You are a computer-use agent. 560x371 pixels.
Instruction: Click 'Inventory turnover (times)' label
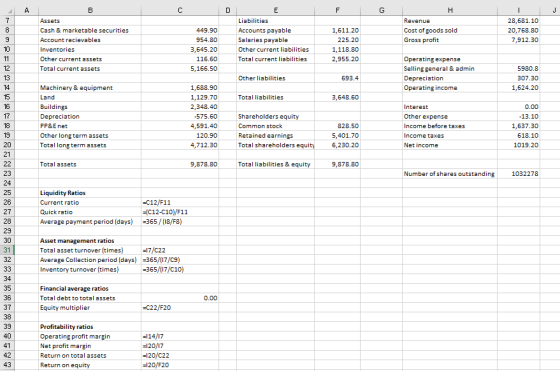pyautogui.click(x=79, y=269)
